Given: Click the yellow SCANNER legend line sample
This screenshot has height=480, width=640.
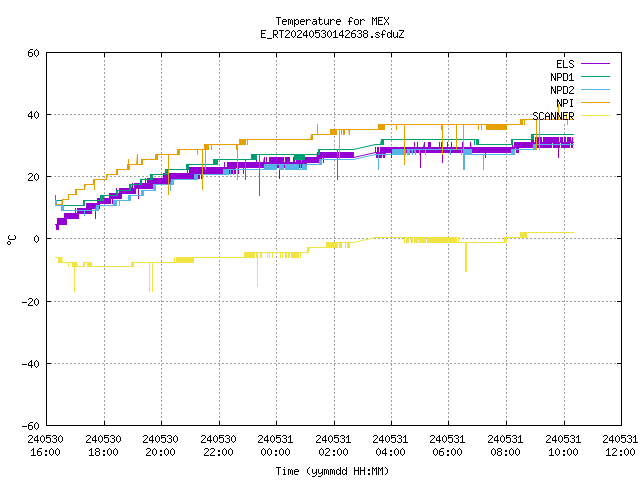Looking at the screenshot, I should (x=595, y=116).
